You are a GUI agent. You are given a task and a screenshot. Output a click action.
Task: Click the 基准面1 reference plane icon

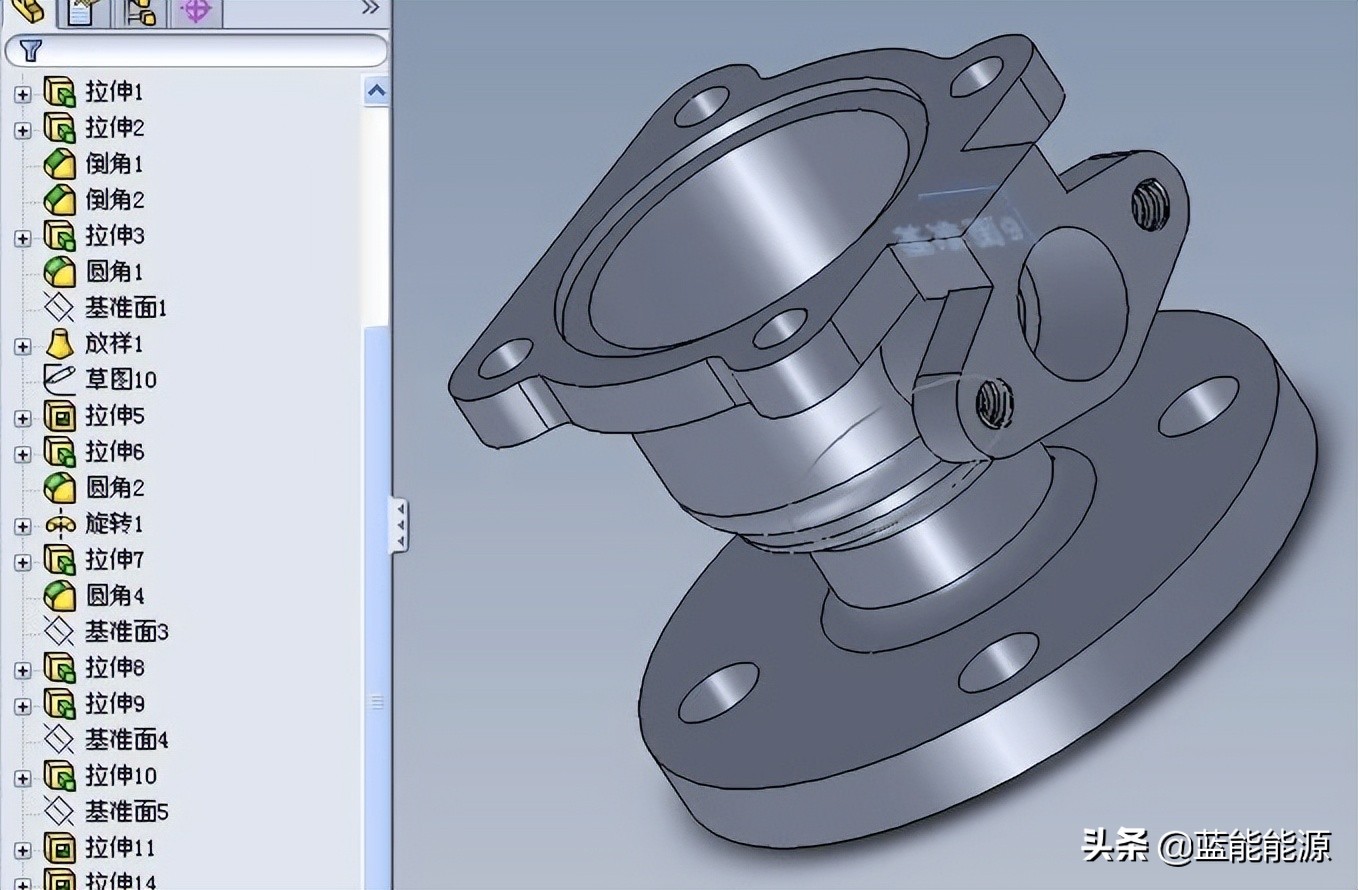[60, 307]
